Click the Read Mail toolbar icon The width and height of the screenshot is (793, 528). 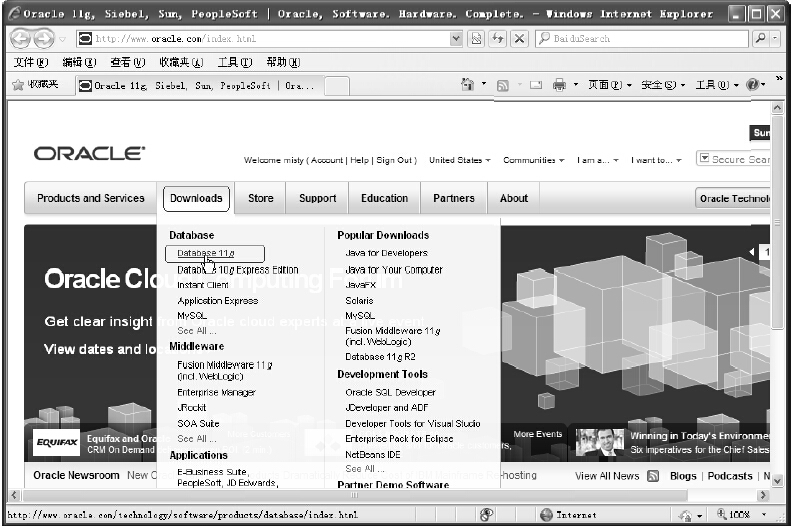[536, 85]
